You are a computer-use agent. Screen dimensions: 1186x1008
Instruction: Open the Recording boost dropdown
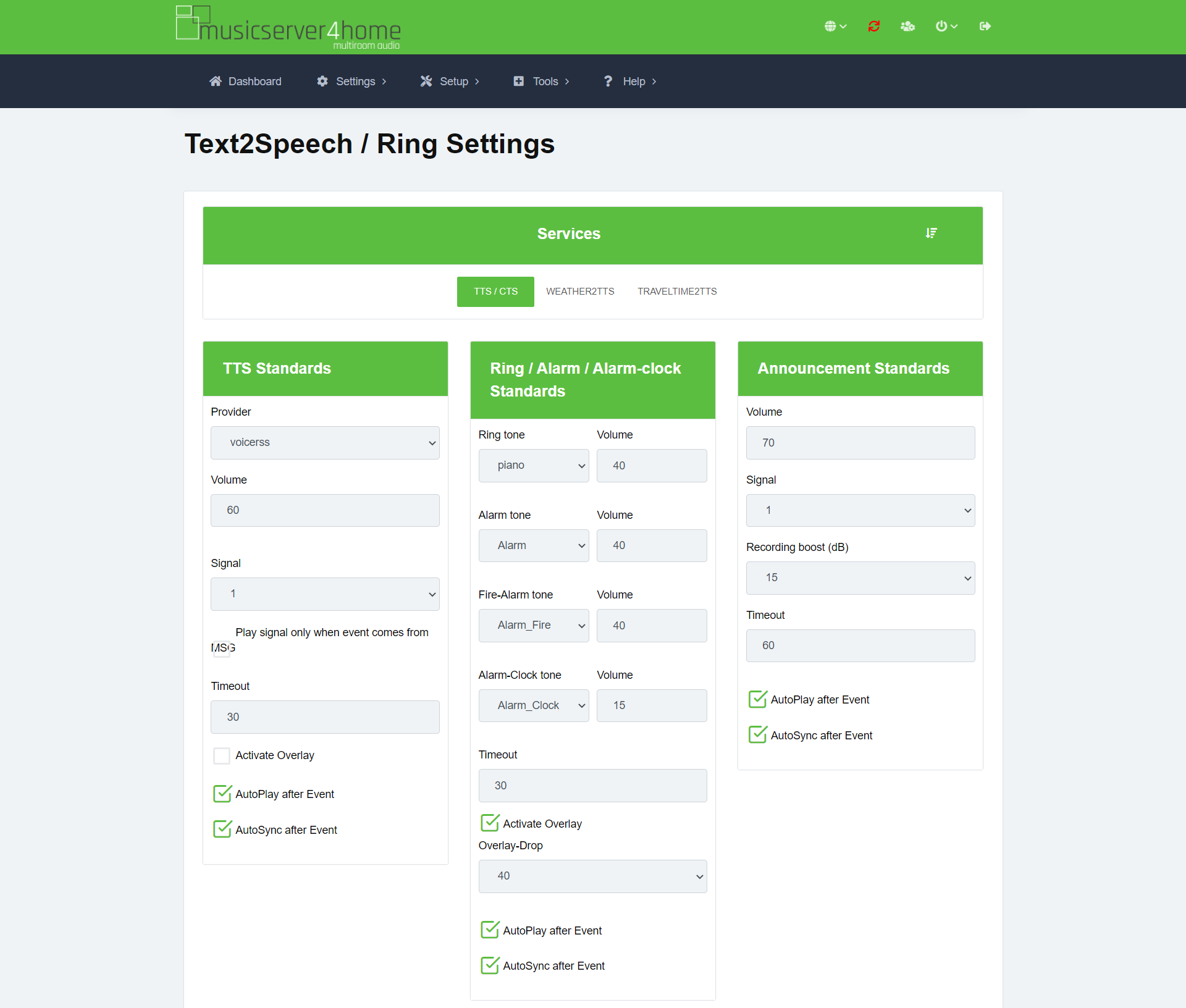tap(860, 578)
